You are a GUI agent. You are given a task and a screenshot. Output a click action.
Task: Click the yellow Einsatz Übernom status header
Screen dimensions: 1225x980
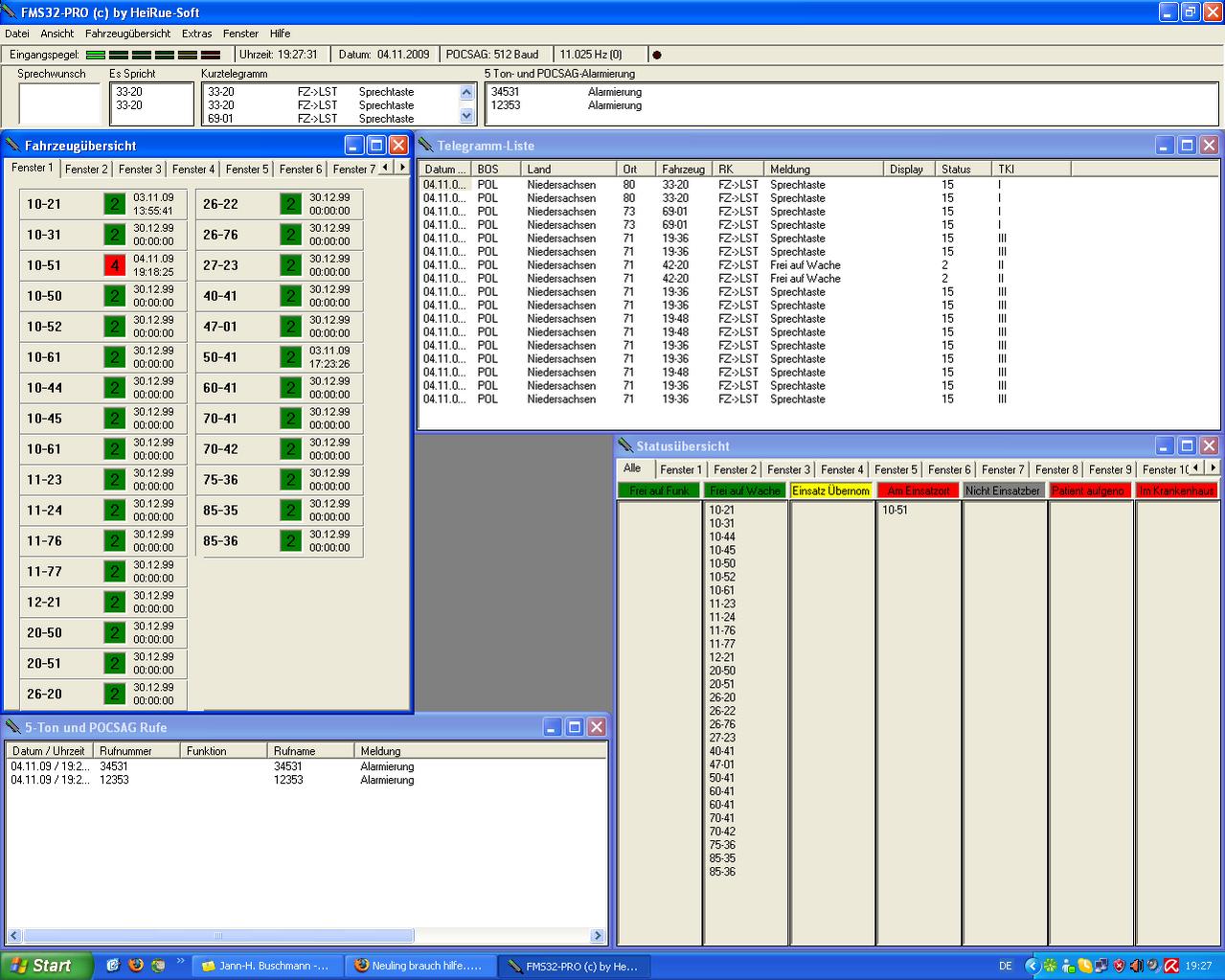(x=830, y=490)
